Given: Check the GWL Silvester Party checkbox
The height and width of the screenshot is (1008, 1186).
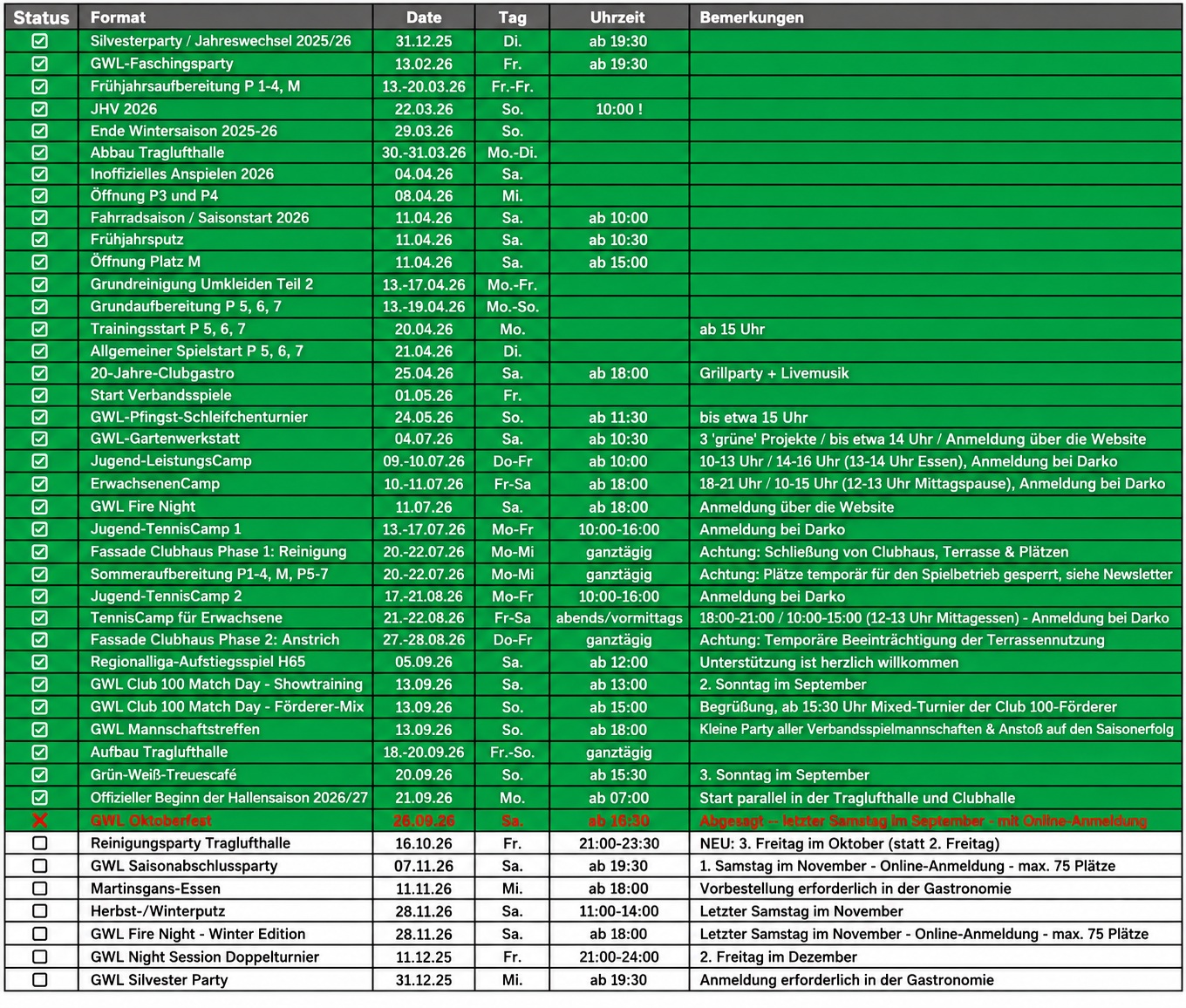Looking at the screenshot, I should (40, 979).
